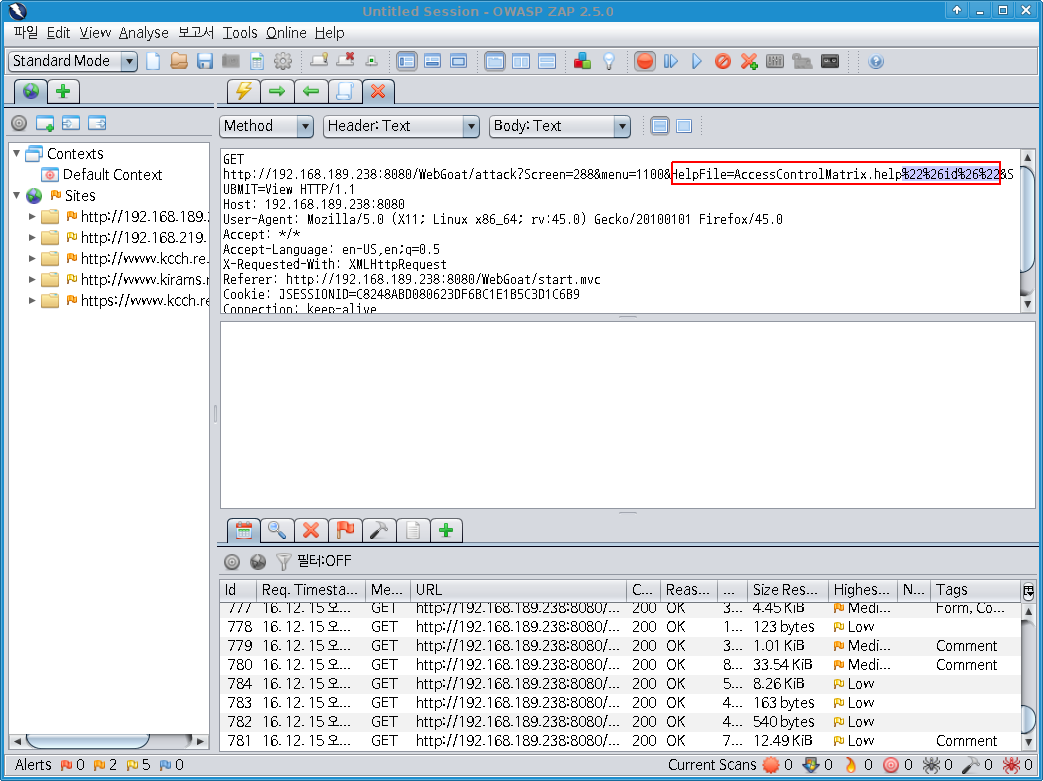Viewport: 1043px width, 781px height.
Task: Click the light bulb tips icon
Action: pos(609,61)
